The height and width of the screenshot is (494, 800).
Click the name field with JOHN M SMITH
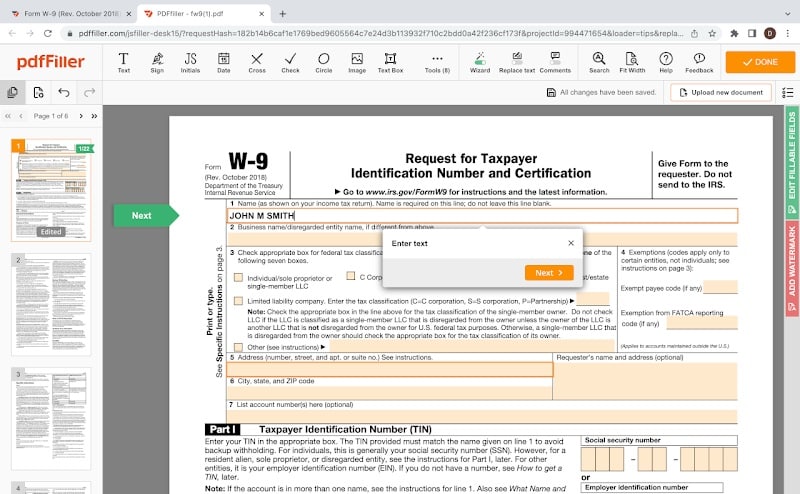482,215
